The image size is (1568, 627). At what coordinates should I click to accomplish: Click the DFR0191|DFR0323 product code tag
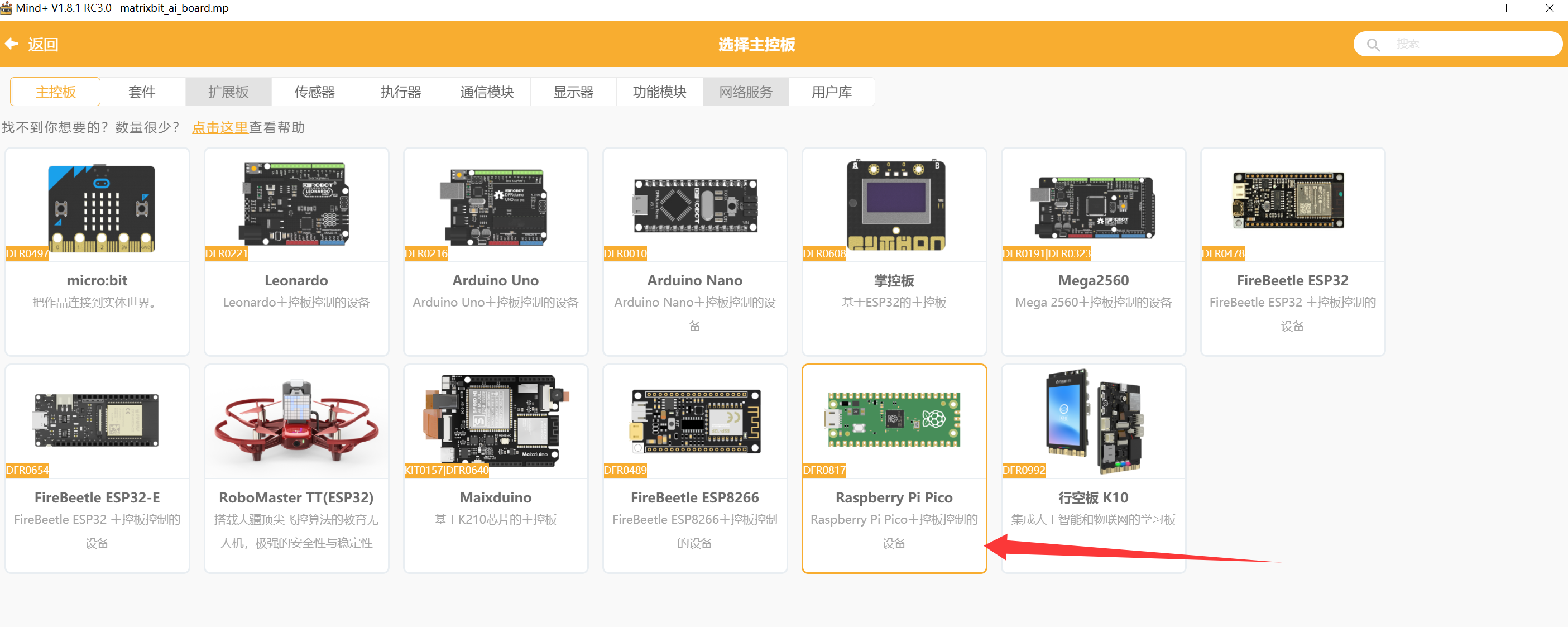point(1047,254)
